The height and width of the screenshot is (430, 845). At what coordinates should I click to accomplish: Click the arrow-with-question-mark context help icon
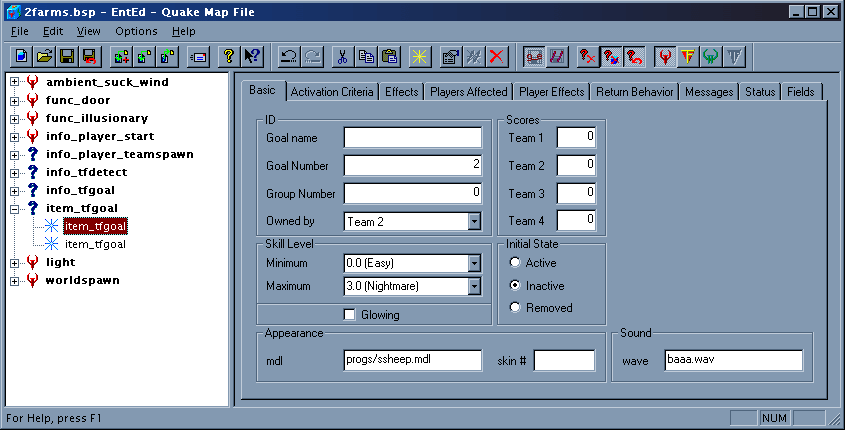pyautogui.click(x=252, y=56)
